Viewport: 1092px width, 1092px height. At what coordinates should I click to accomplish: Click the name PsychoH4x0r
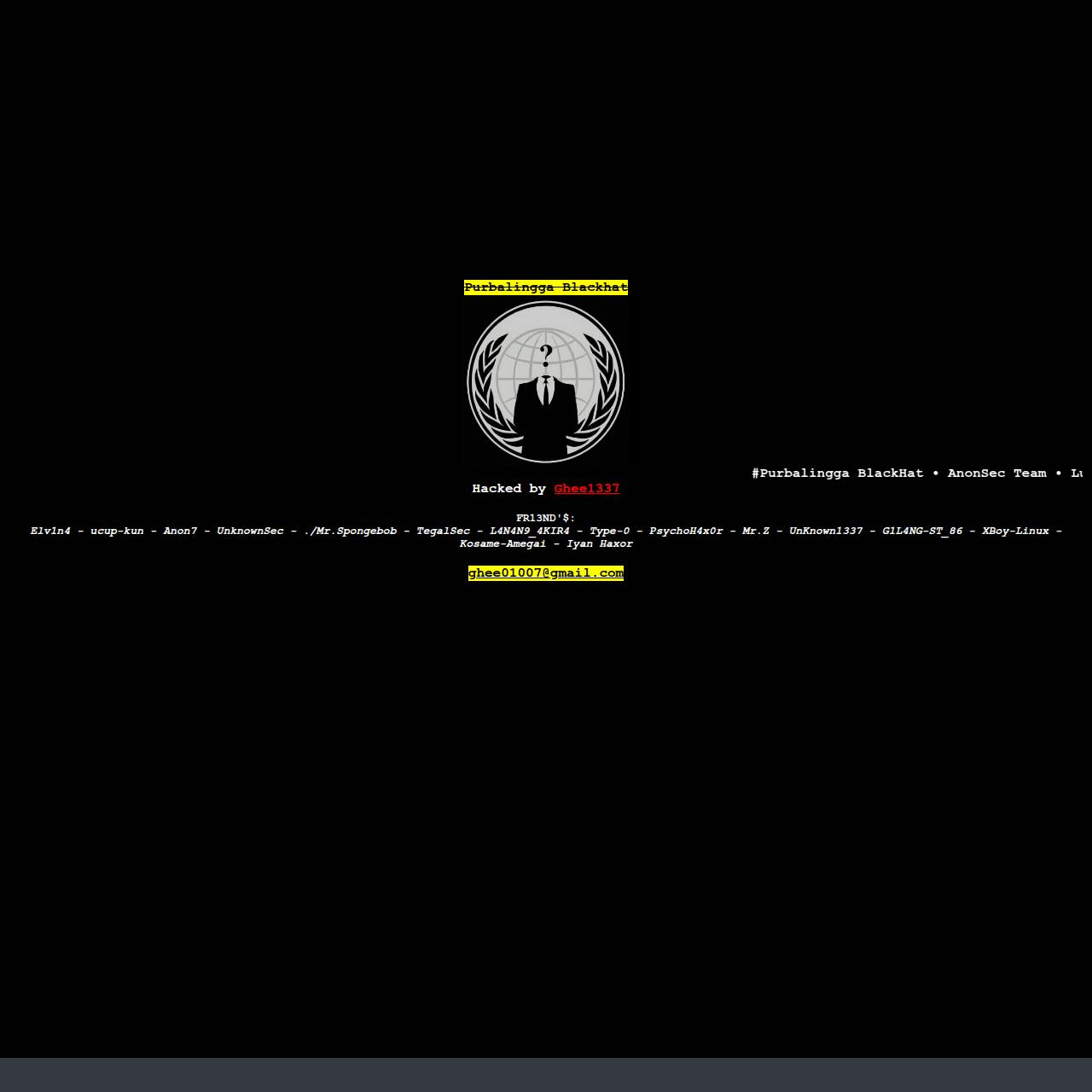pyautogui.click(x=686, y=531)
